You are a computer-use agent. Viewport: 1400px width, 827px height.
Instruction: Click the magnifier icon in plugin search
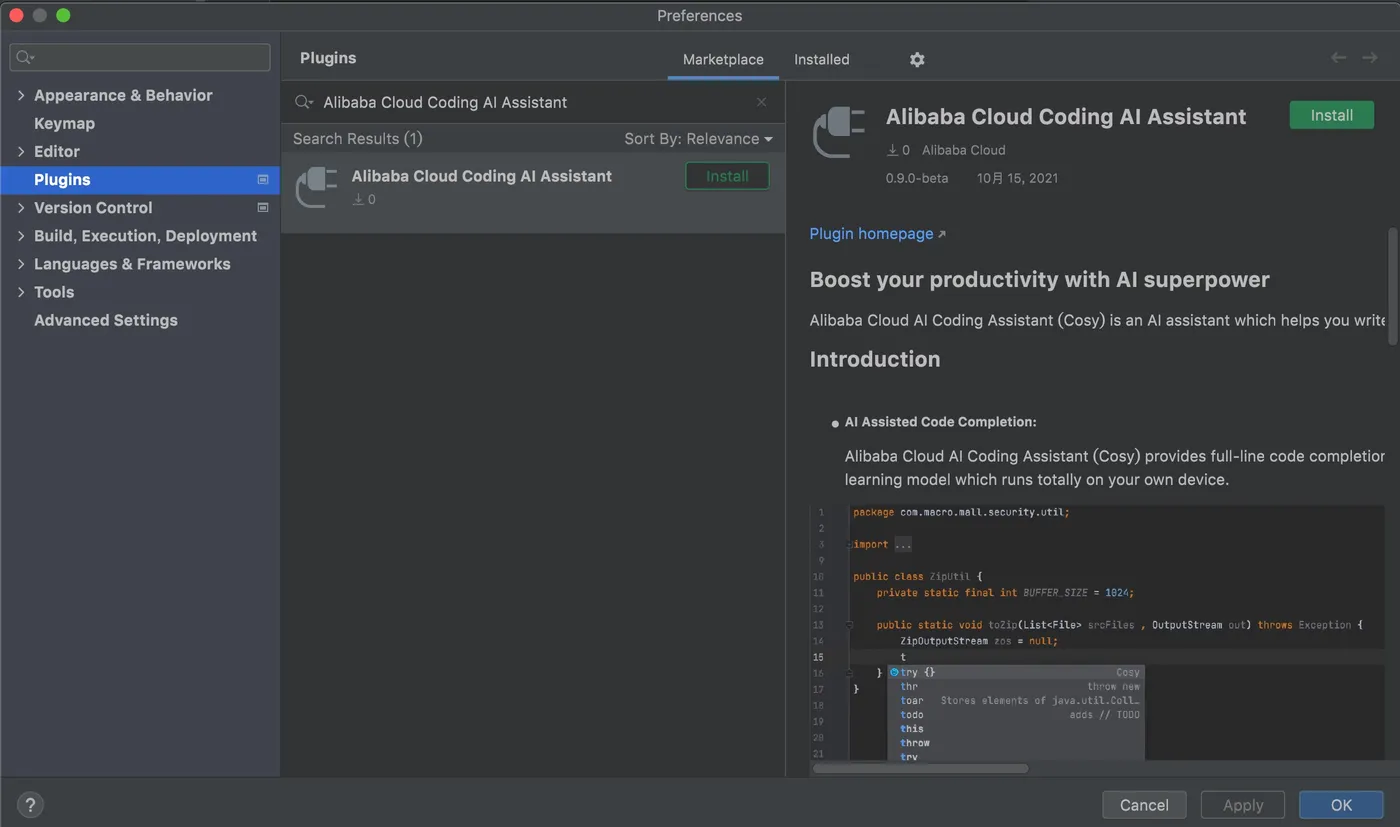tap(303, 102)
